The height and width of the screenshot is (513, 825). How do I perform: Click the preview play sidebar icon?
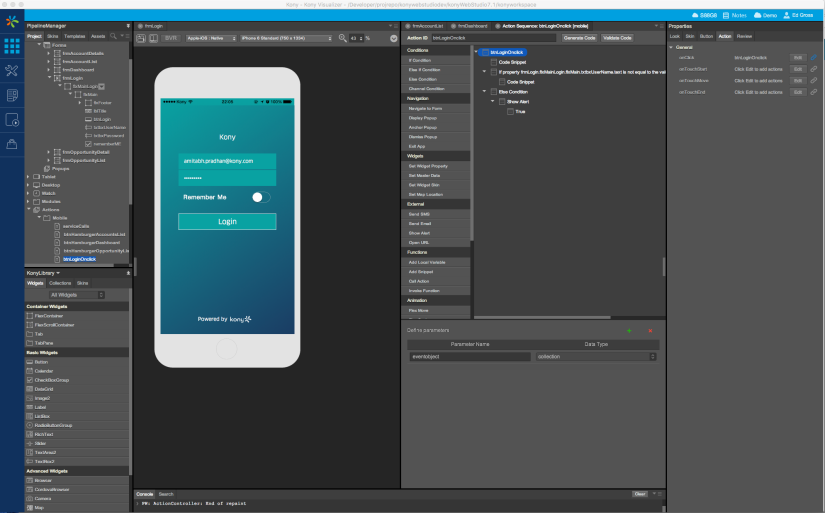(x=12, y=120)
